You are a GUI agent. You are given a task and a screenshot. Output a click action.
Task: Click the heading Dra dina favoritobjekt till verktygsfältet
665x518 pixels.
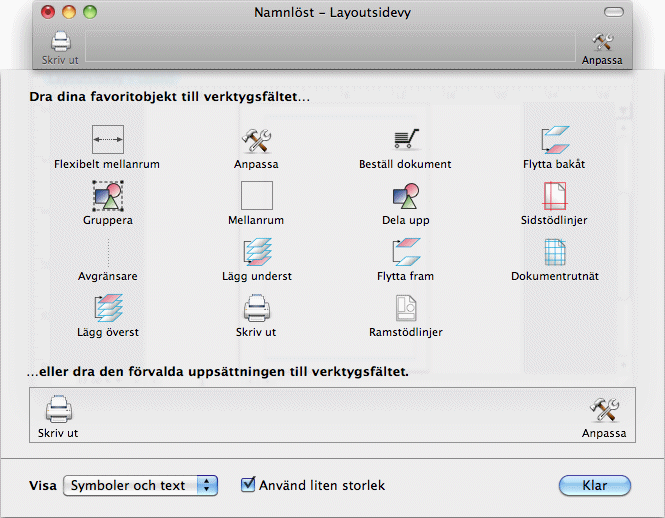click(170, 97)
